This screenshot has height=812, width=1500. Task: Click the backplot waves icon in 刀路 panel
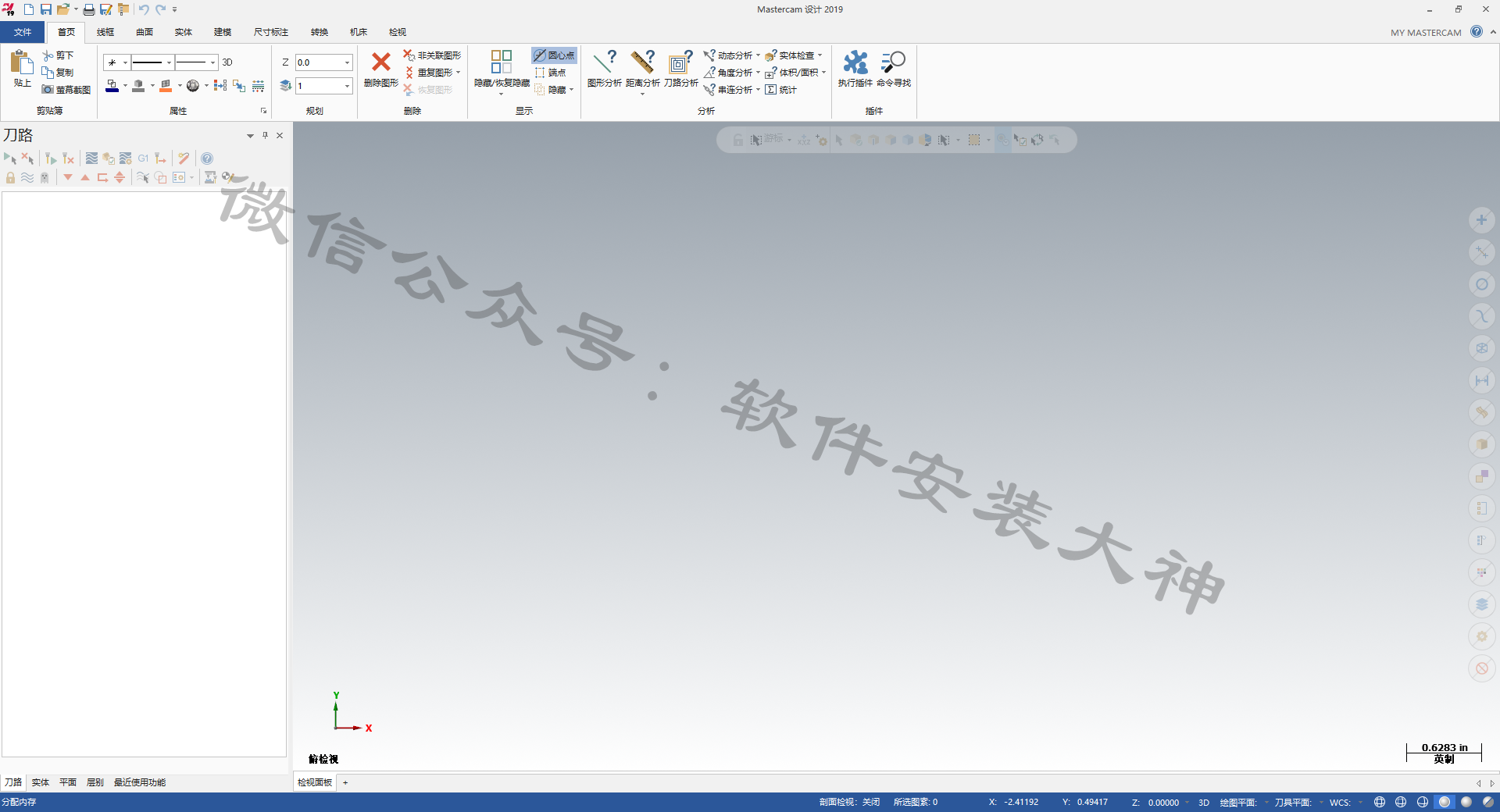click(x=91, y=158)
